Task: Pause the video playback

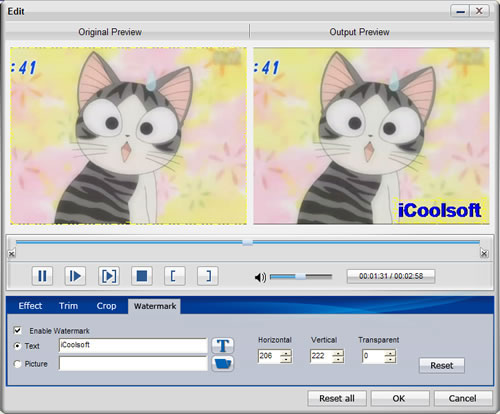Action: point(42,276)
